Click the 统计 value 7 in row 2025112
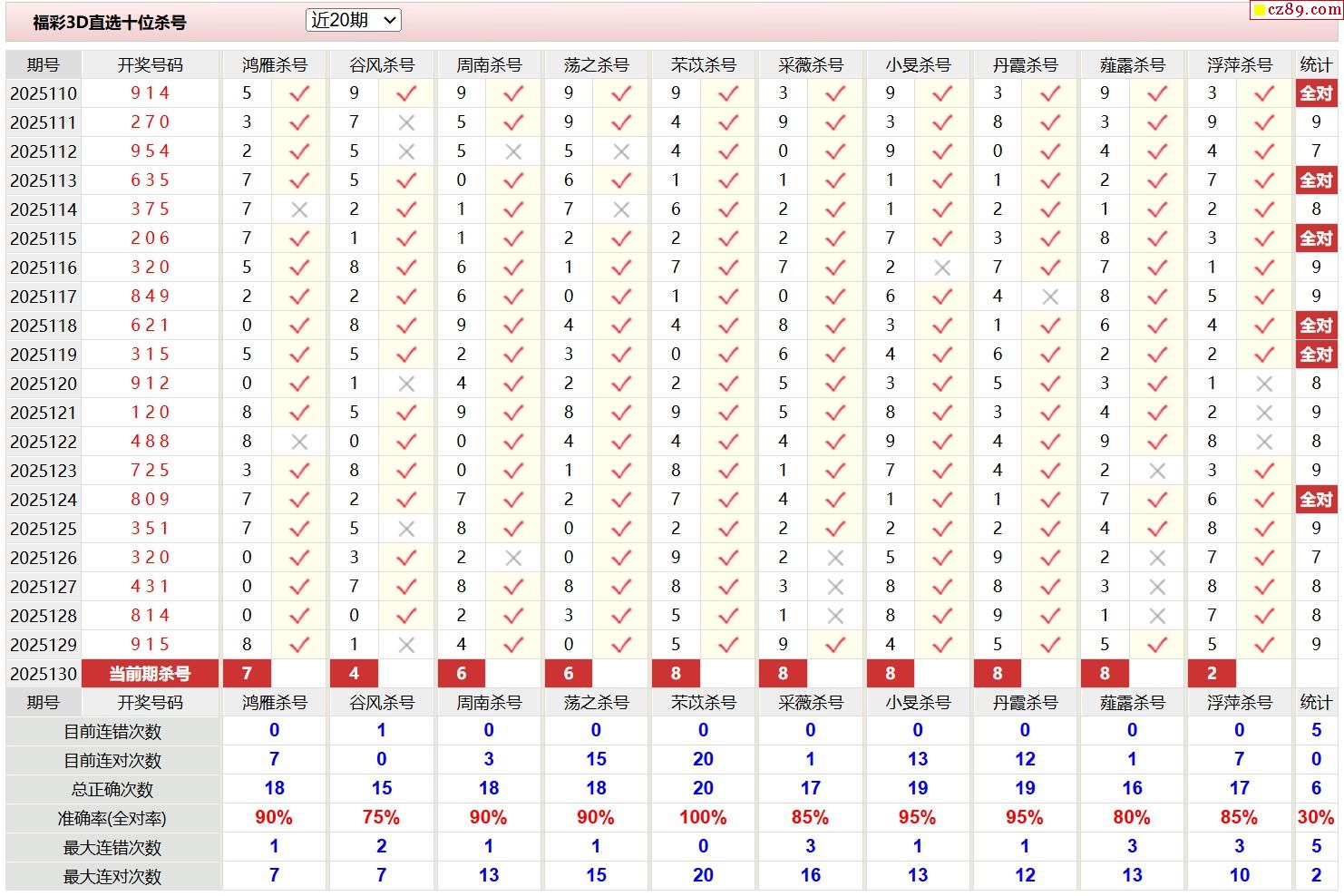 [x=1316, y=151]
